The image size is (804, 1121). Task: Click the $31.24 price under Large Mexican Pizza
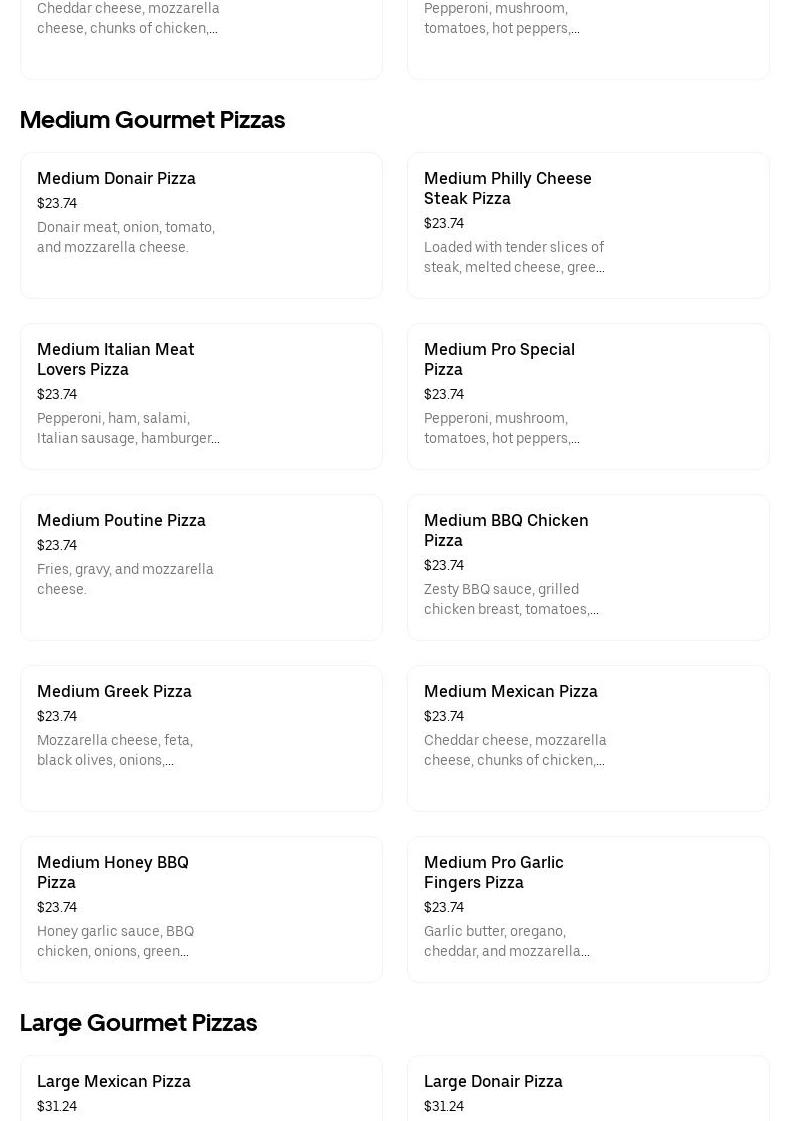(x=57, y=1107)
